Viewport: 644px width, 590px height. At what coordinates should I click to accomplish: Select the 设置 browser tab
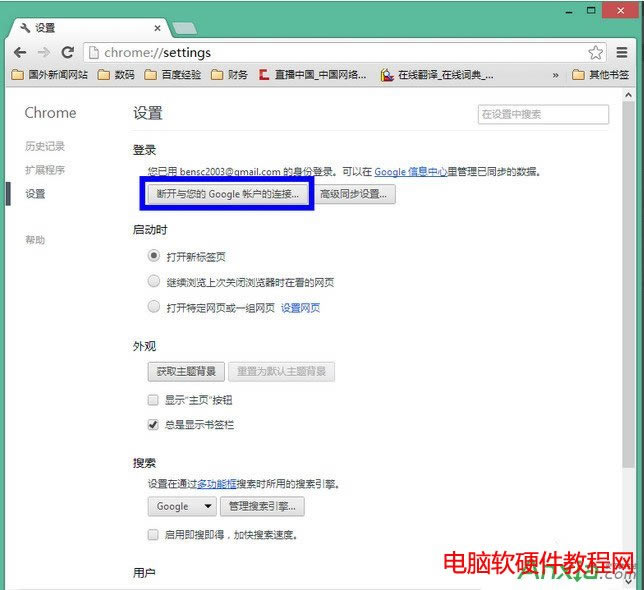coord(88,28)
